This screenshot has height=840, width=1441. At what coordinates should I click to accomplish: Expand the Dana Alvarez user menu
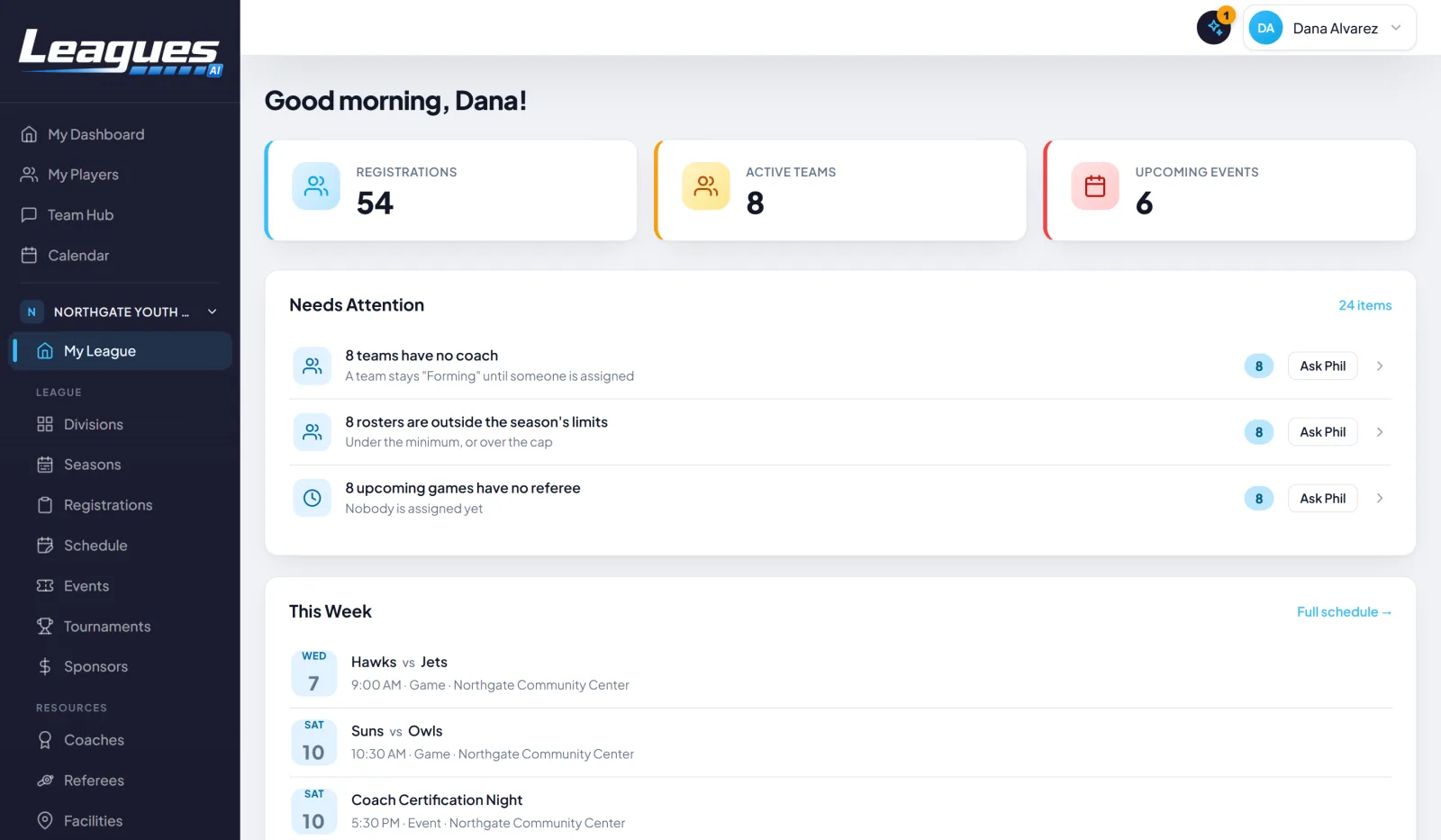click(1329, 28)
